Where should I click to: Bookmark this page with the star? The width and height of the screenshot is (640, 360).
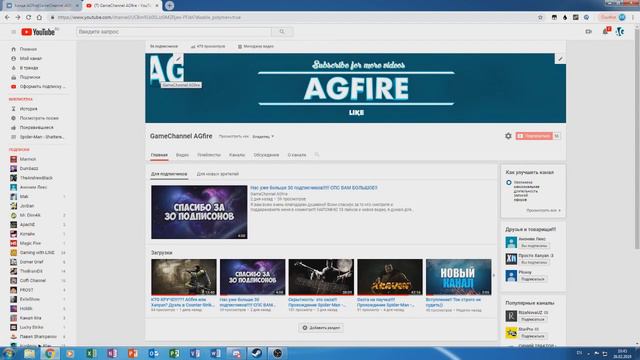(x=540, y=17)
